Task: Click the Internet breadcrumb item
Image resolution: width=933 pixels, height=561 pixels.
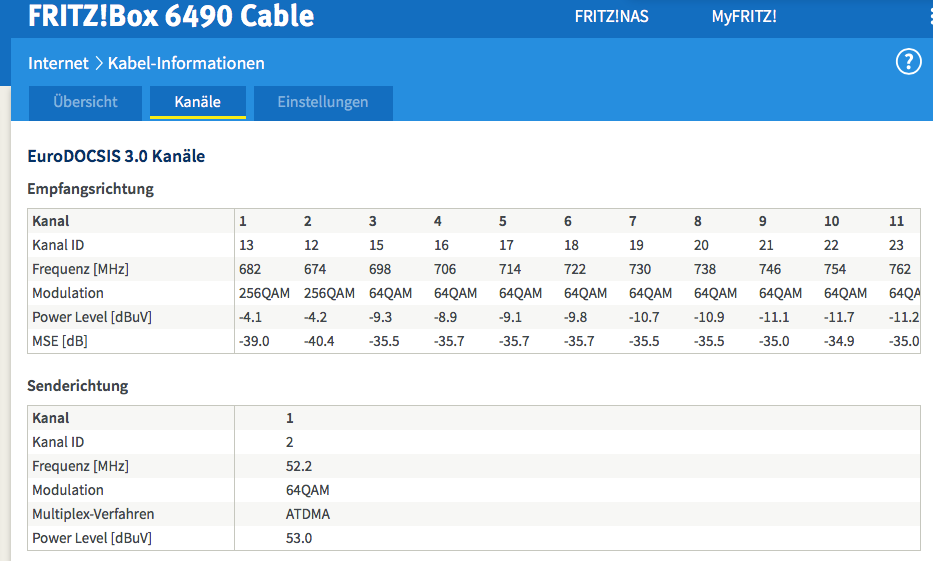Action: (x=59, y=63)
